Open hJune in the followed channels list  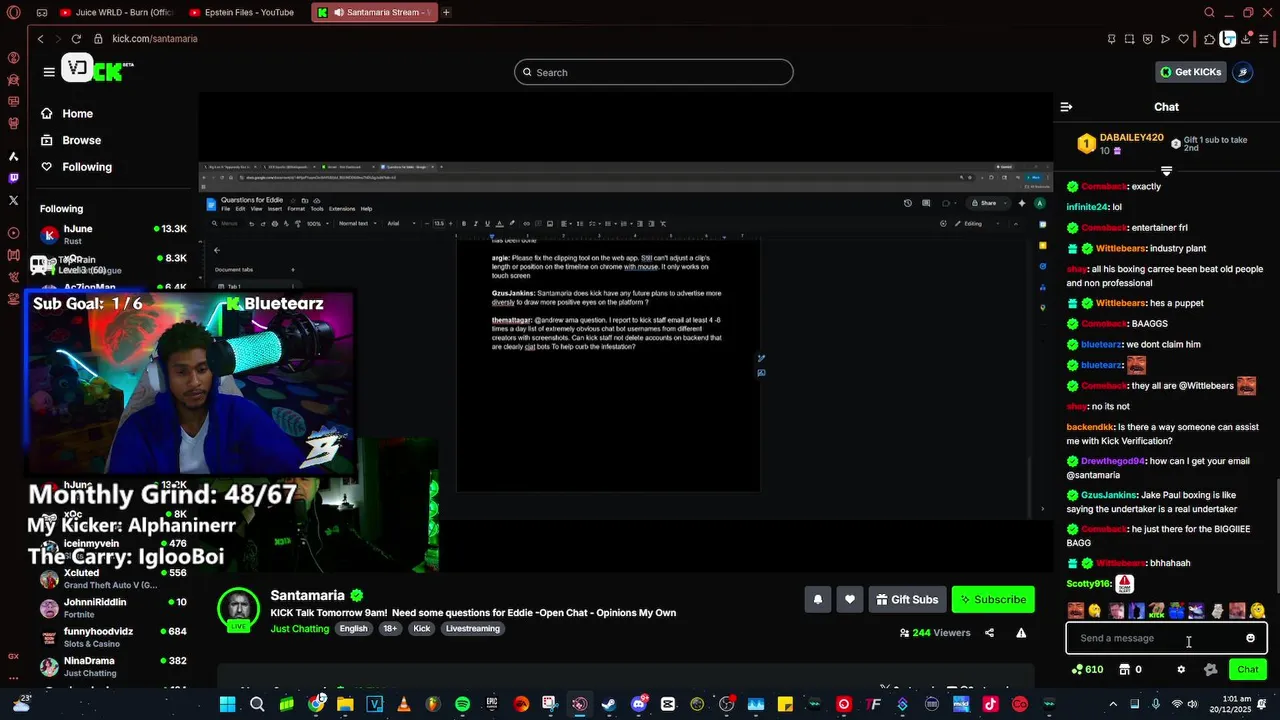click(x=113, y=235)
